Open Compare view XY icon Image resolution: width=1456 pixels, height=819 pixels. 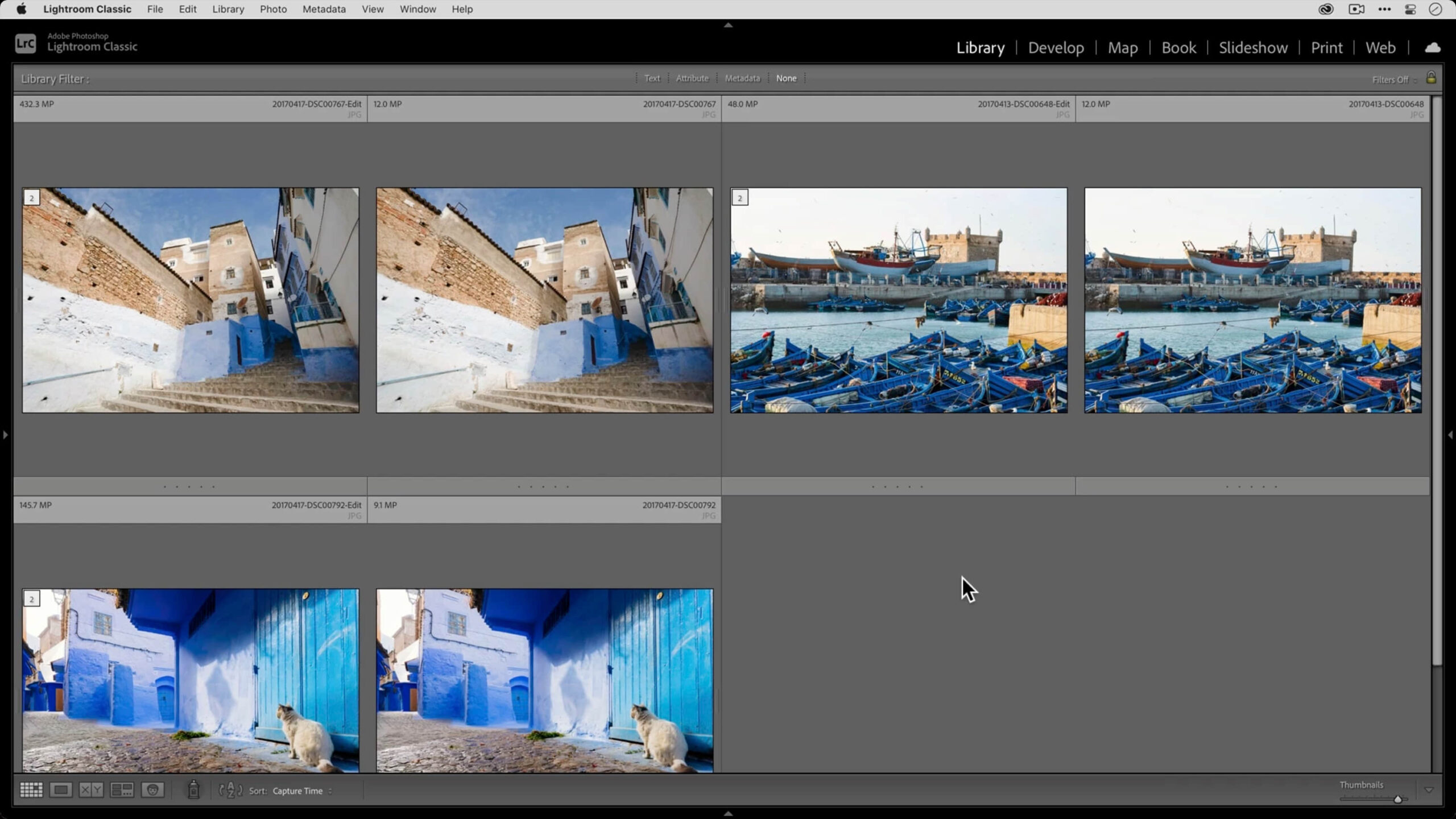(91, 790)
